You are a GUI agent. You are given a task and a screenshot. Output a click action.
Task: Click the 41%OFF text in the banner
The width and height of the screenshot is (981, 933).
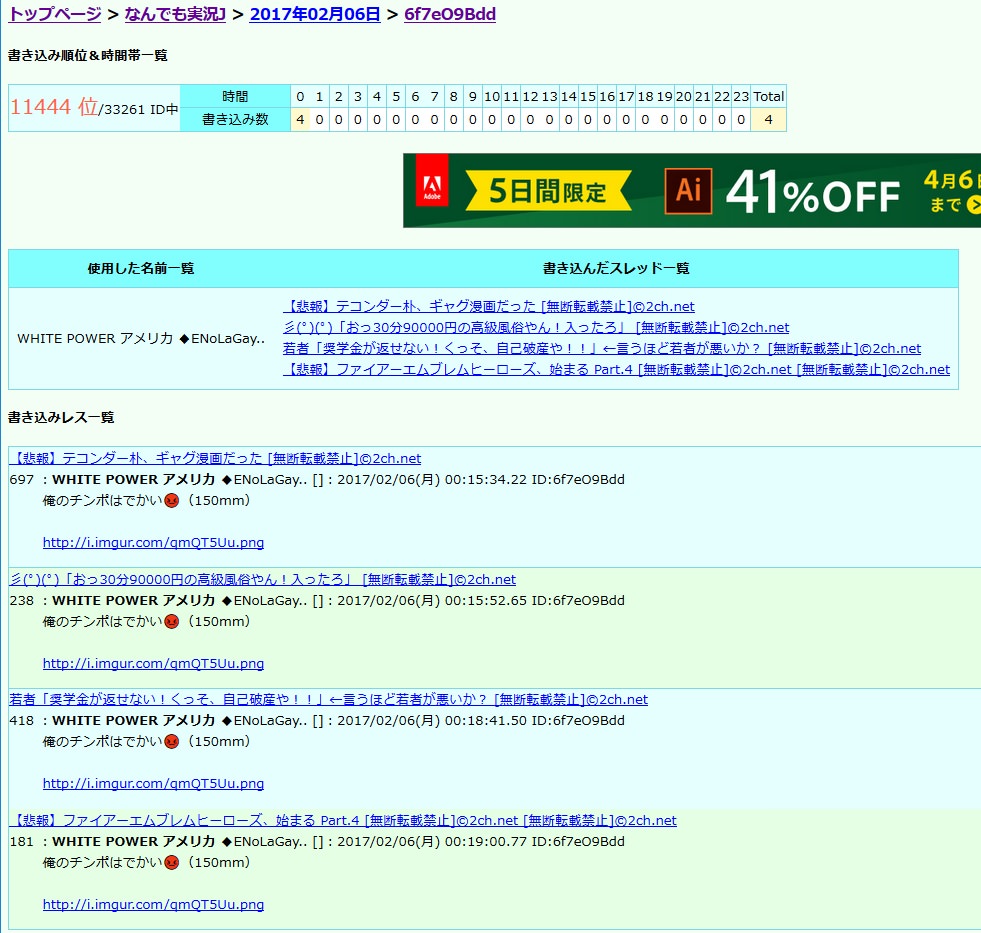coord(813,192)
